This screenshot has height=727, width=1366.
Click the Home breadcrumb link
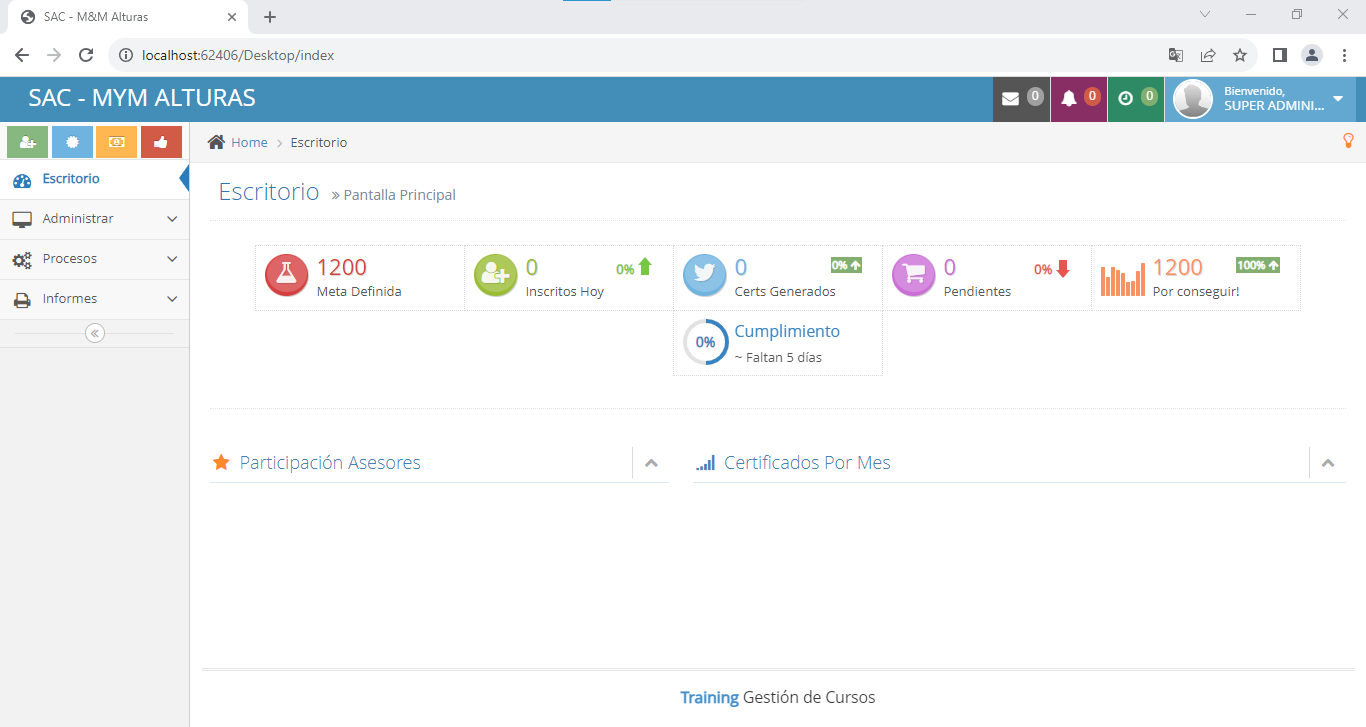249,143
